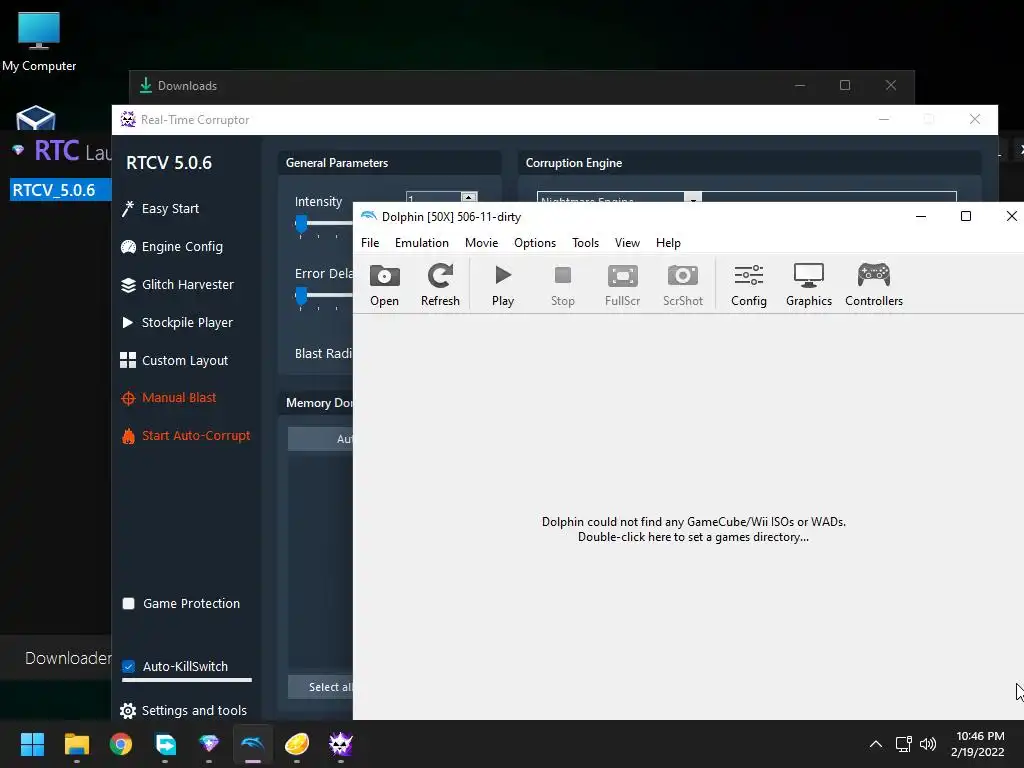1024x768 pixels.
Task: Click the Real-Time Corruptor taskbar icon
Action: [x=340, y=744]
